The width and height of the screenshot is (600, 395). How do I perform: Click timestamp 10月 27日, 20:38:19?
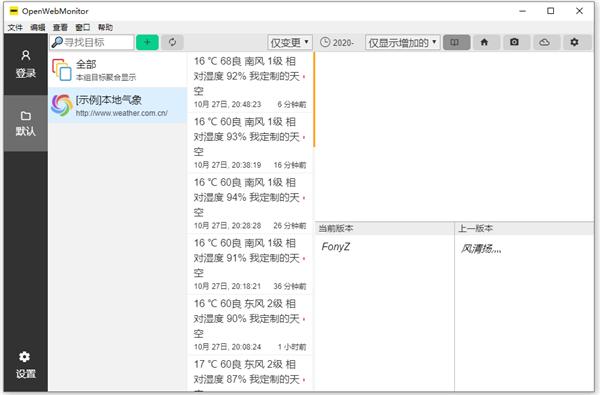tap(228, 165)
